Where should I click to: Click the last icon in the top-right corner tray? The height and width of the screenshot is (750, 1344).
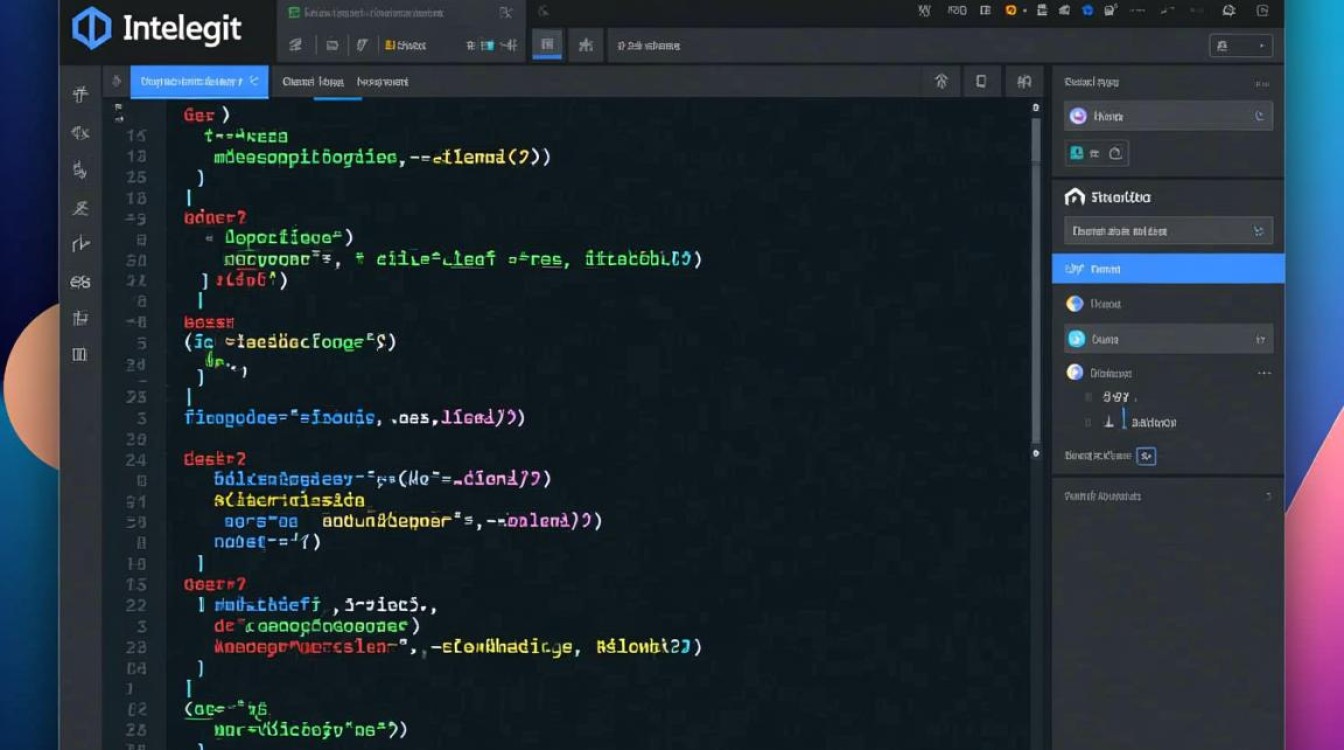point(1263,11)
